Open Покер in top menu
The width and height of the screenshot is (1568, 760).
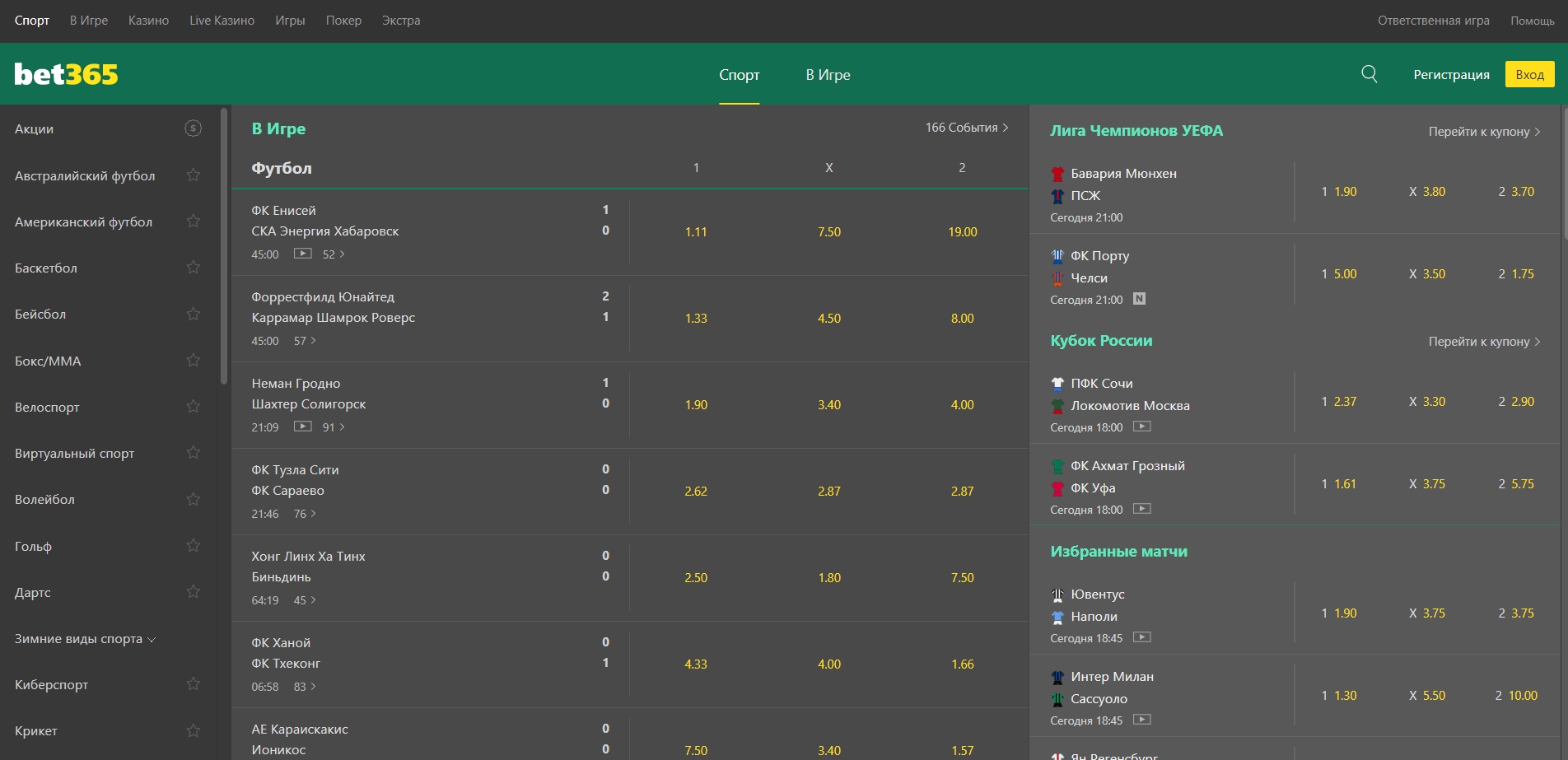tap(343, 21)
